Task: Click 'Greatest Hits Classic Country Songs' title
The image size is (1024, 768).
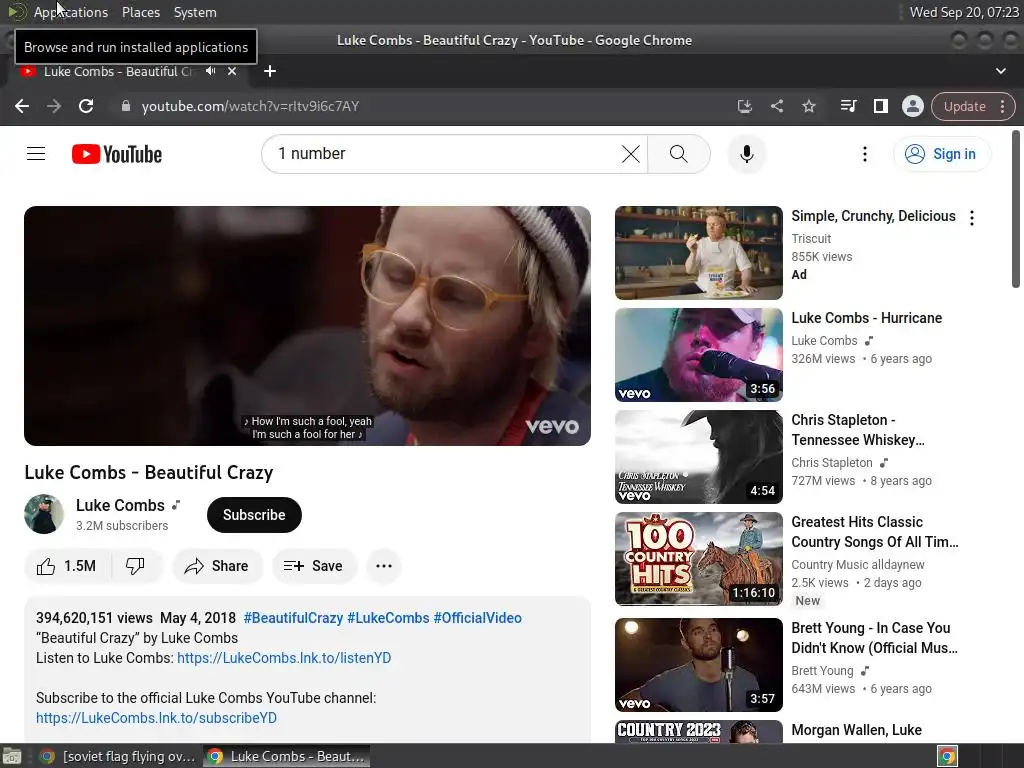Action: point(875,532)
